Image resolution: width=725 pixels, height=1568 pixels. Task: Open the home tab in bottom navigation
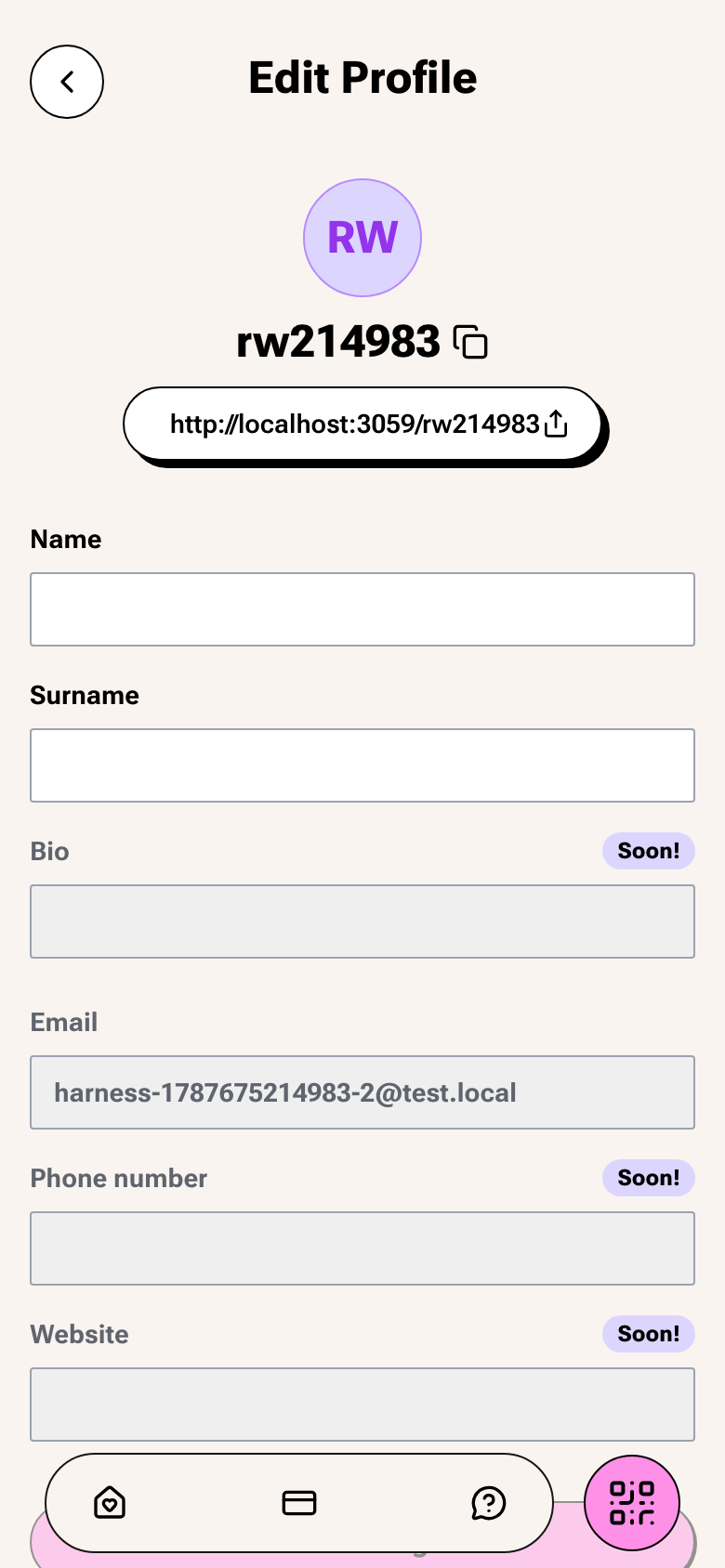(110, 1502)
